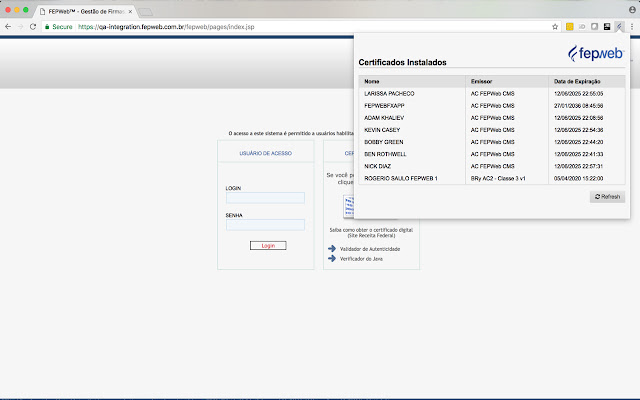
Task: Select the KEVIN CASEY certificate row
Action: (x=492, y=130)
